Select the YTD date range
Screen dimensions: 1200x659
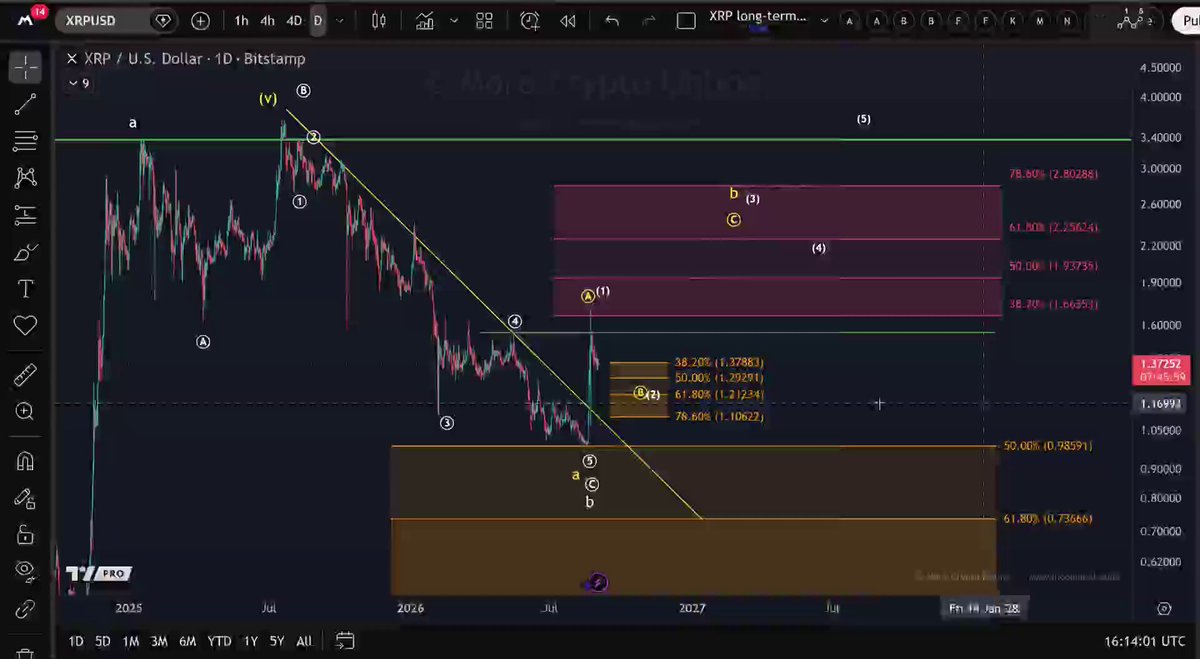tap(219, 641)
